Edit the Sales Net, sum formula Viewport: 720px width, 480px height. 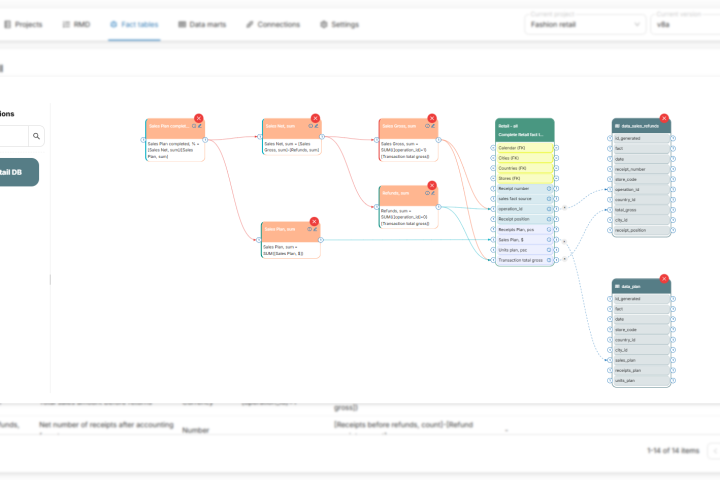(317, 126)
